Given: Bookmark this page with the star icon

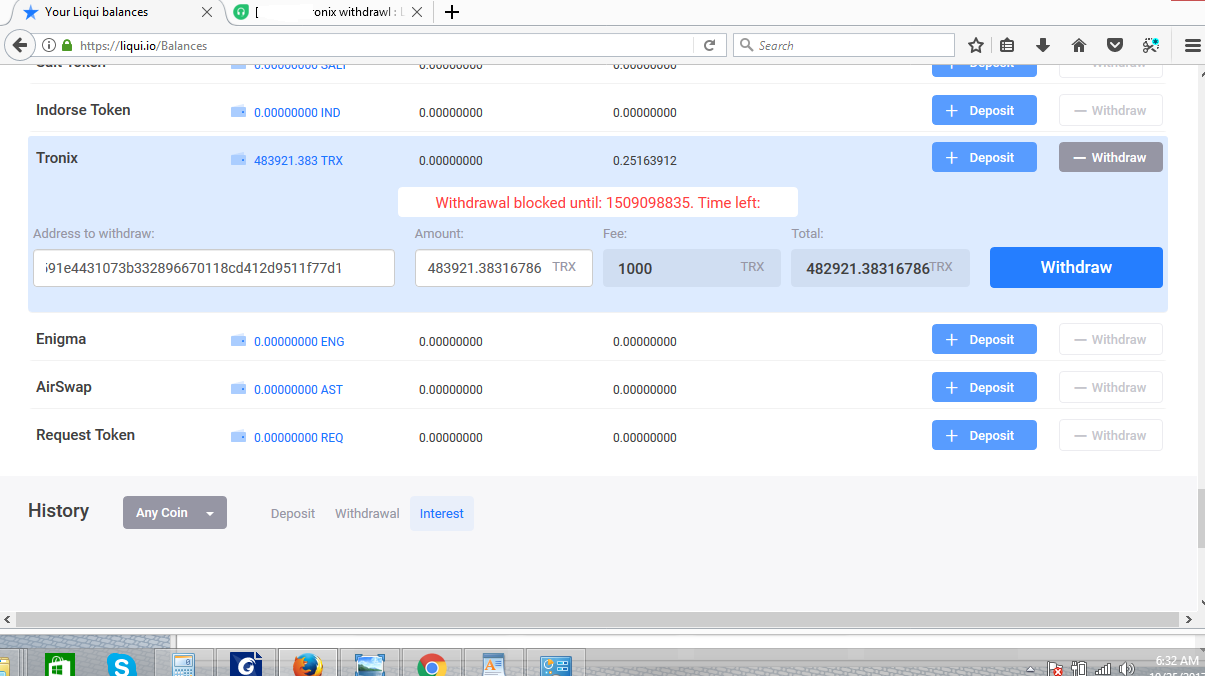Looking at the screenshot, I should click(x=976, y=45).
